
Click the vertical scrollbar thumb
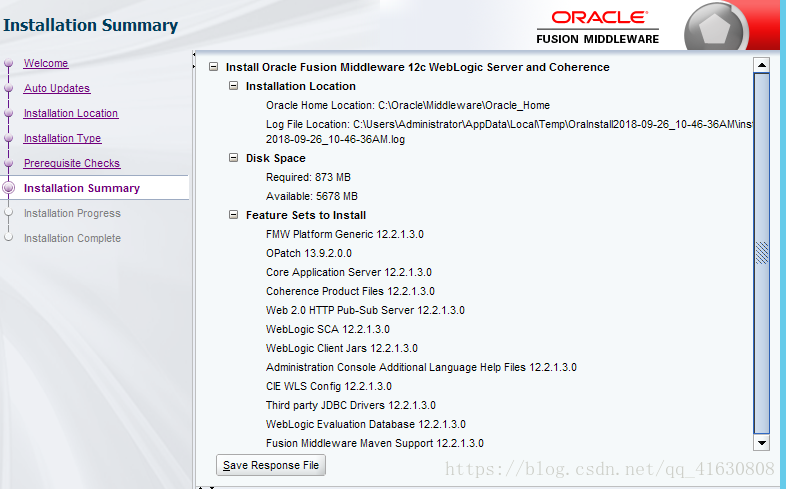click(x=761, y=253)
